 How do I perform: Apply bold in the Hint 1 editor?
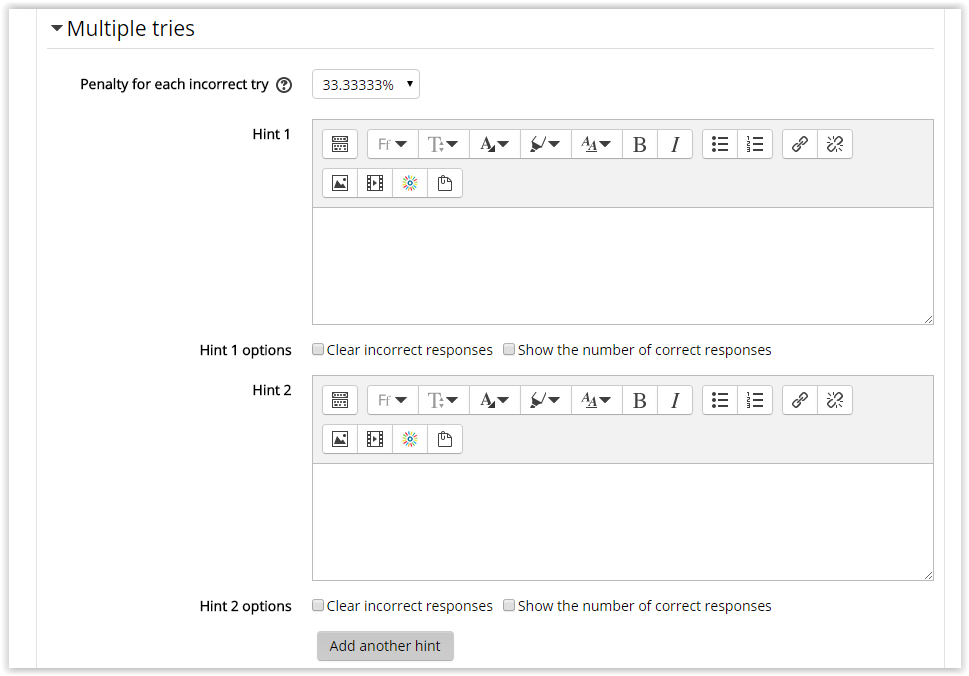[x=640, y=144]
